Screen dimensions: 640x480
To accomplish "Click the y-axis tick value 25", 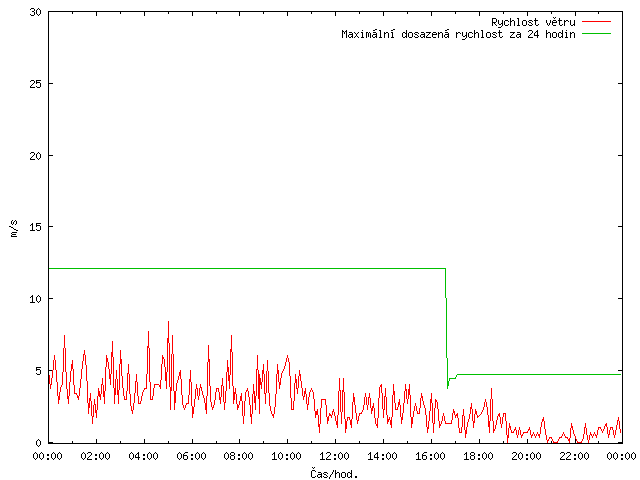I will tap(36, 84).
